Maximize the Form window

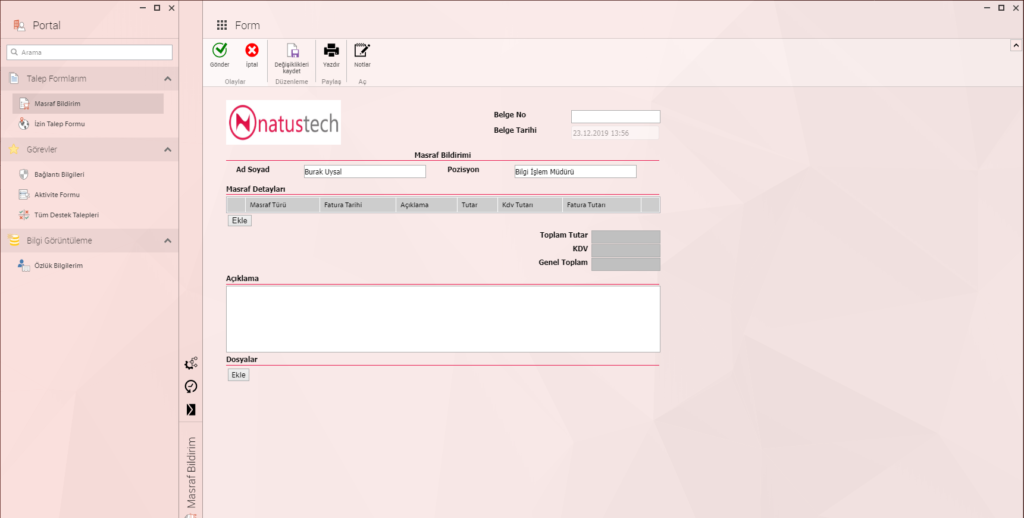tap(1001, 8)
